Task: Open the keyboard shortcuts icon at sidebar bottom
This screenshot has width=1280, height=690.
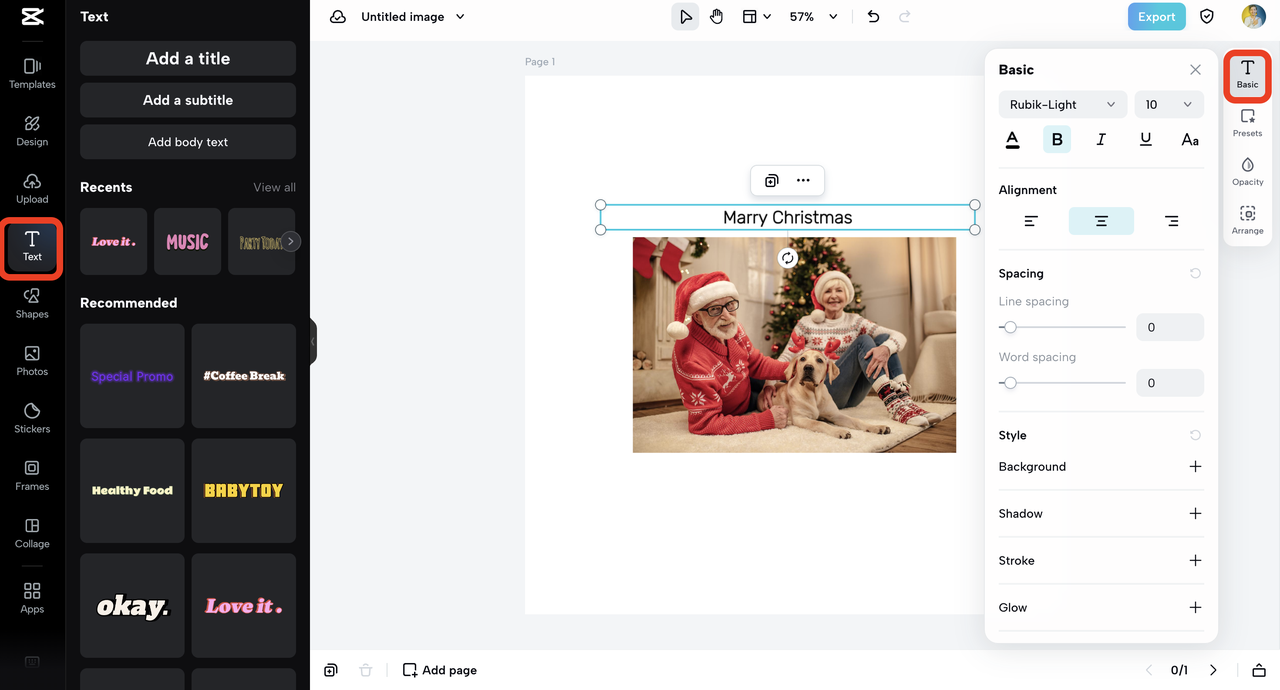Action: [32, 662]
